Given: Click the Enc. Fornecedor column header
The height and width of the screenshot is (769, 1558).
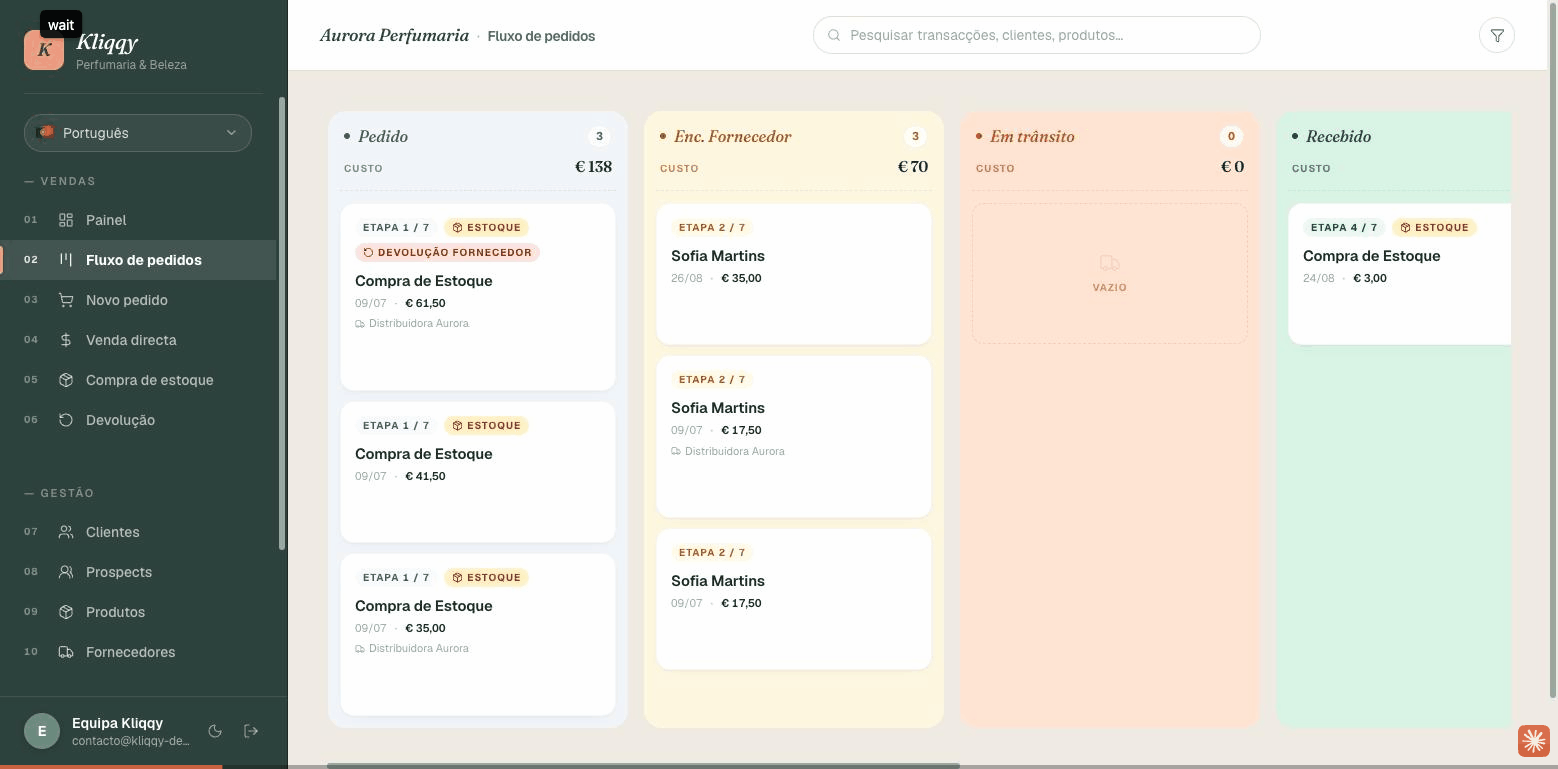Looking at the screenshot, I should point(733,136).
